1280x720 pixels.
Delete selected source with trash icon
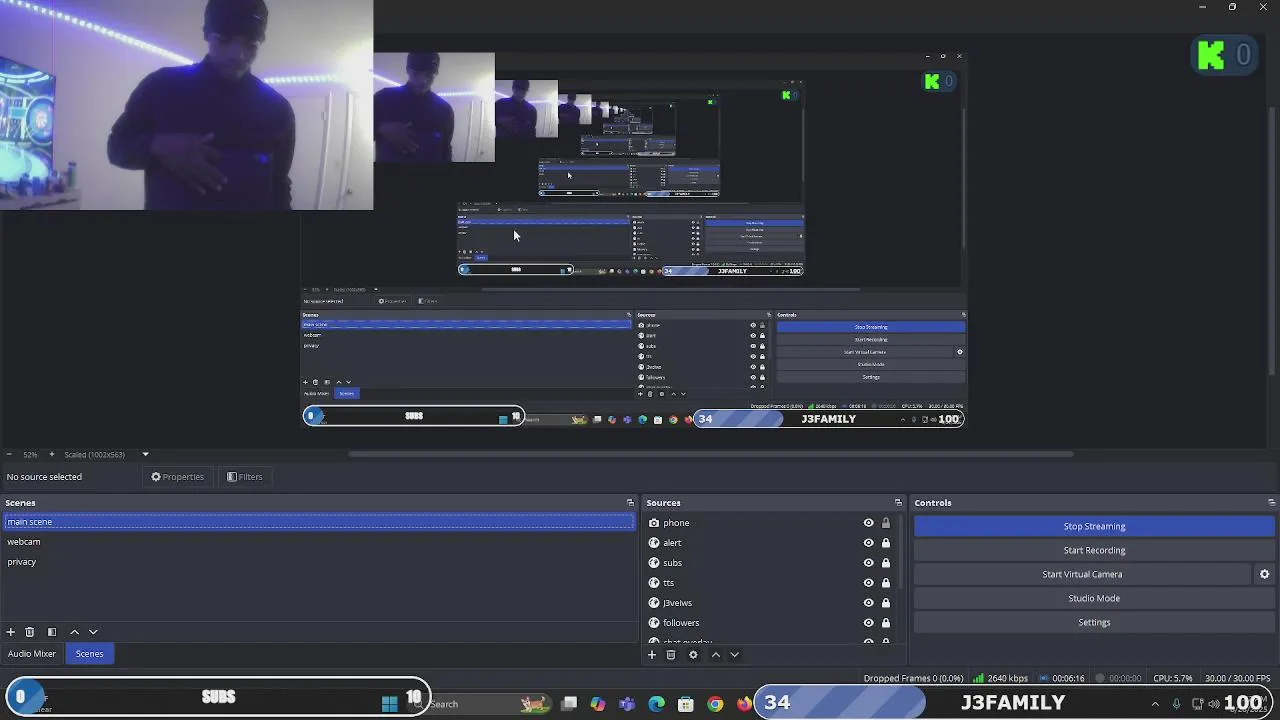(x=671, y=655)
